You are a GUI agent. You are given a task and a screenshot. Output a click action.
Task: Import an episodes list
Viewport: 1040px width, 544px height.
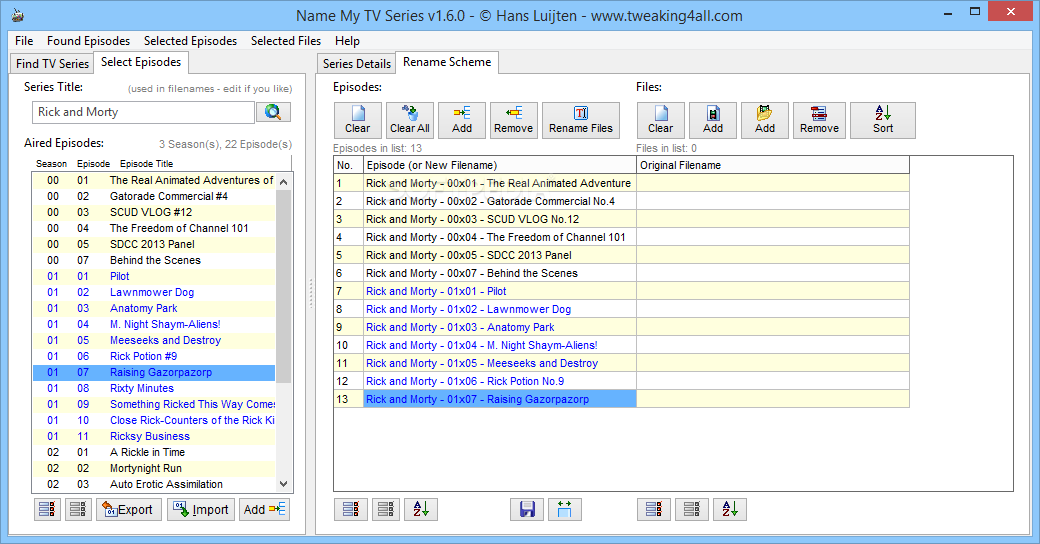tap(201, 510)
